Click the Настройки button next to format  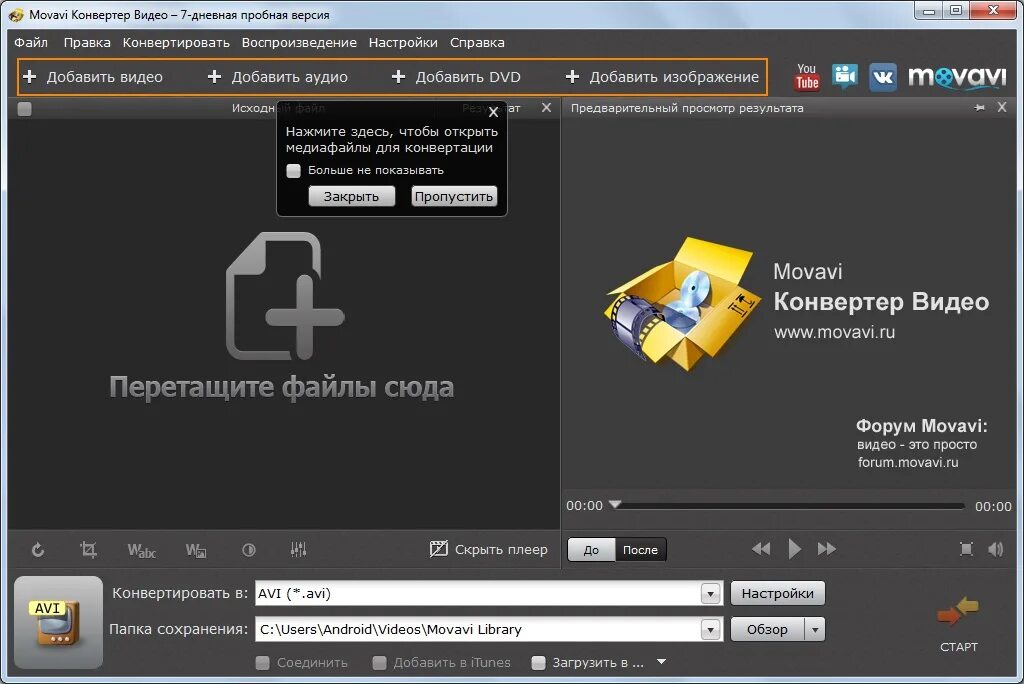pos(778,594)
